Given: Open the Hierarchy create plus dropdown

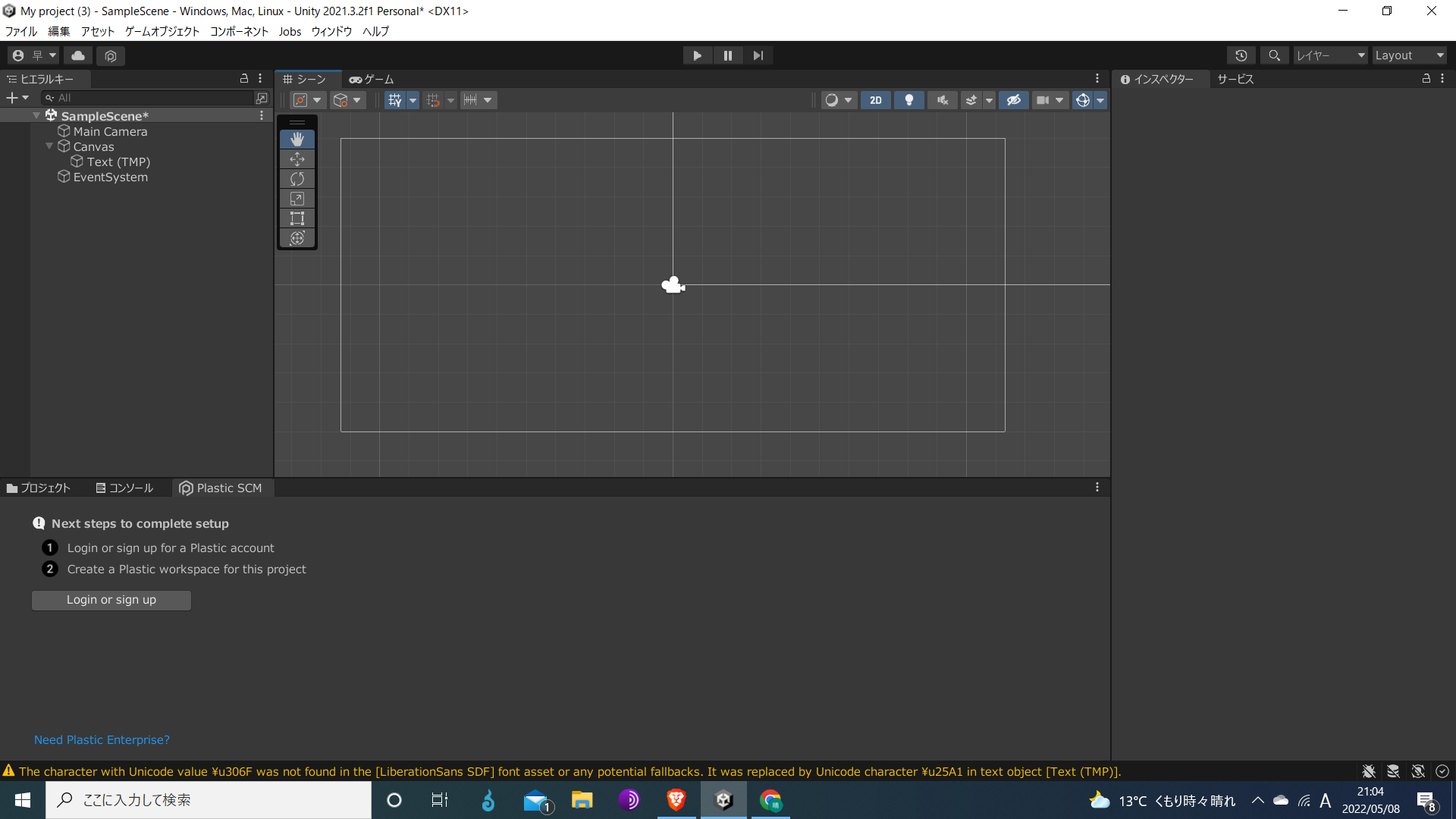Looking at the screenshot, I should (x=17, y=98).
